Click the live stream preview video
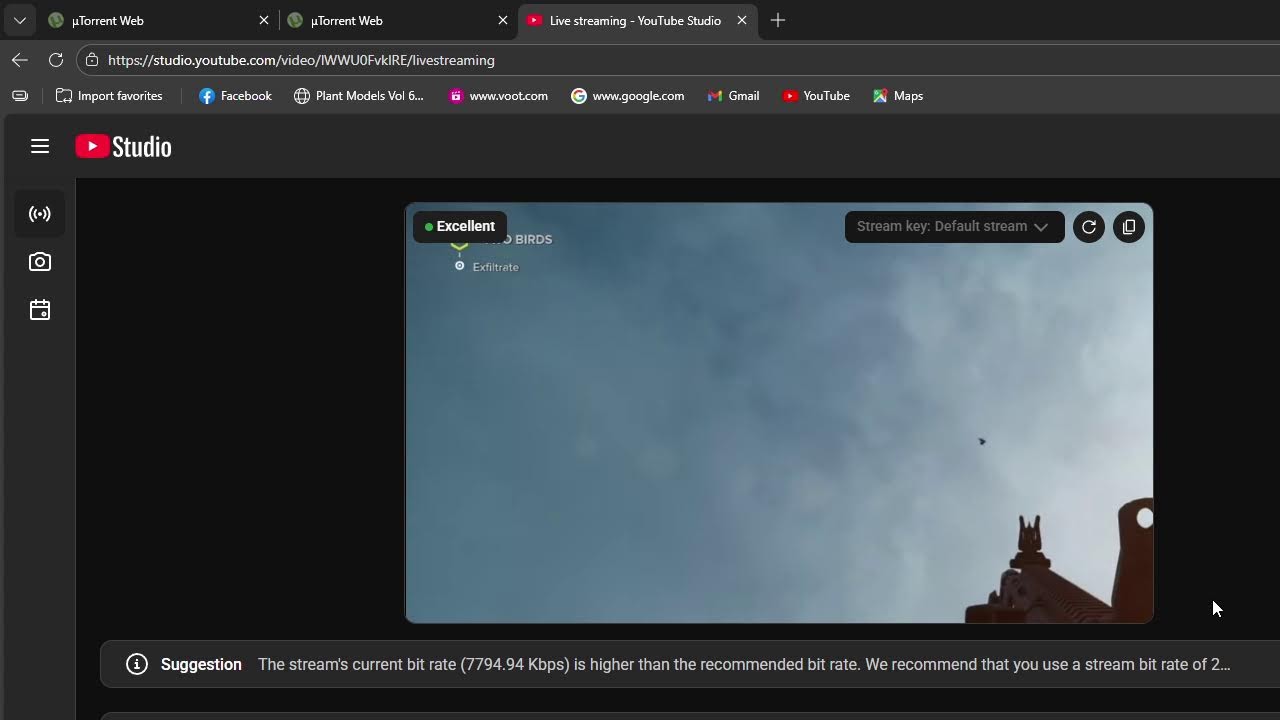The width and height of the screenshot is (1280, 720). pos(779,413)
